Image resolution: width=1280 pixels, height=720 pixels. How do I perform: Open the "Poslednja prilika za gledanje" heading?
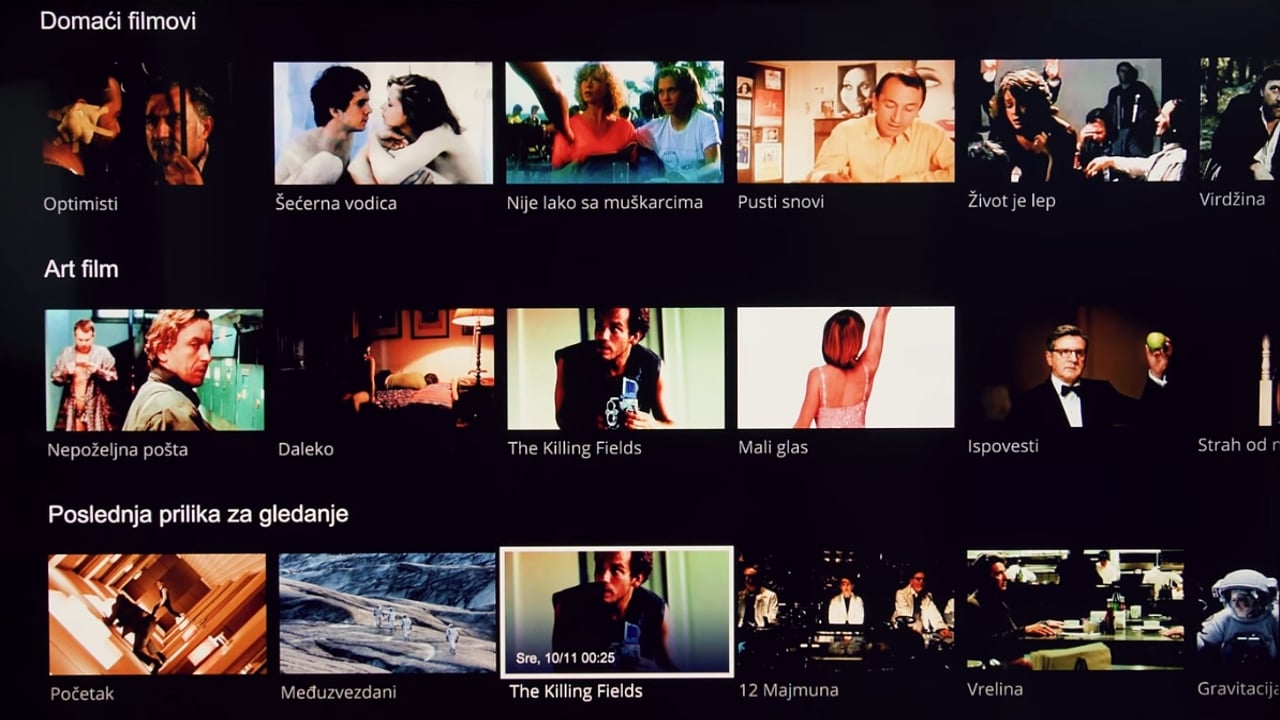[198, 515]
